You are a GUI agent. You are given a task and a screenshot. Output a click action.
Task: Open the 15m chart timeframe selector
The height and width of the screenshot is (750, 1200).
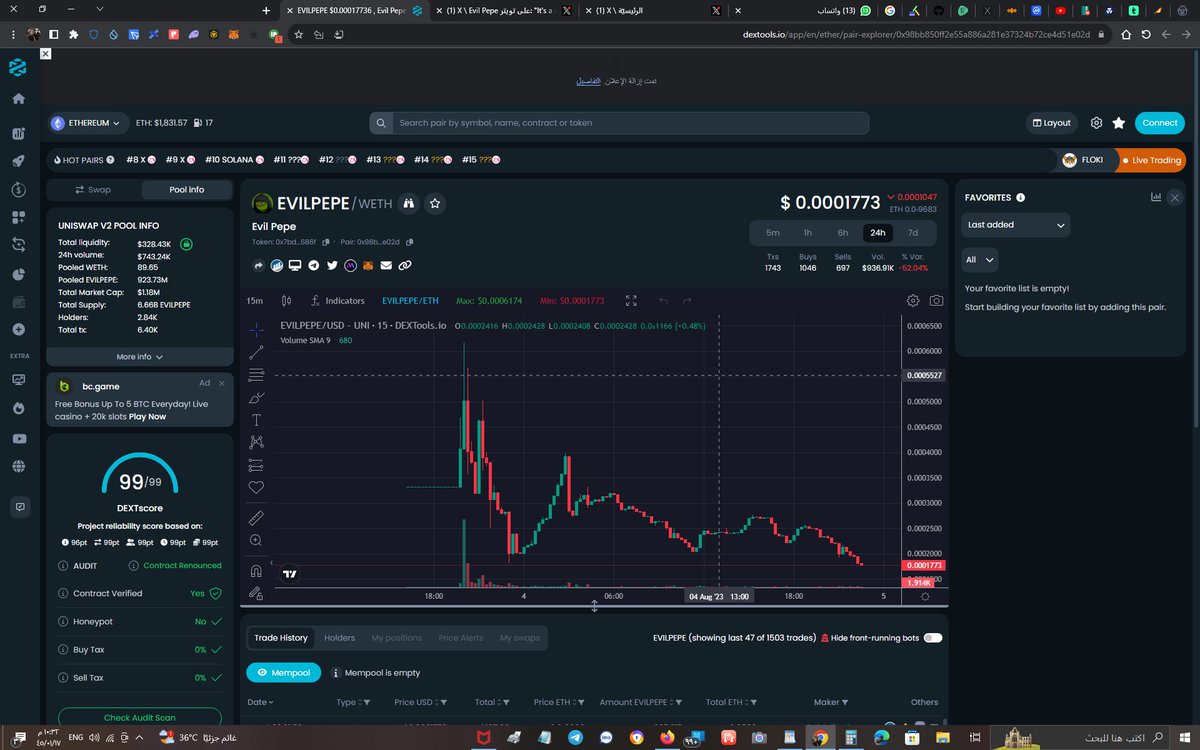[x=255, y=300]
